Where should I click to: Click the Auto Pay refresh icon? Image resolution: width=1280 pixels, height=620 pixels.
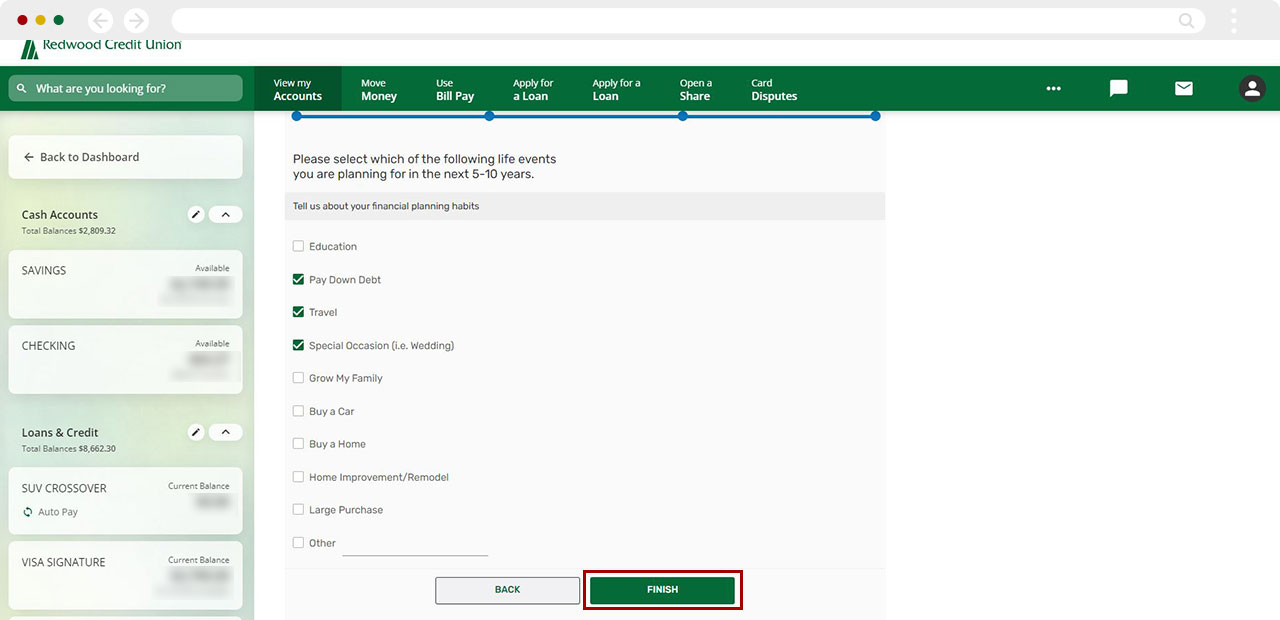pyautogui.click(x=28, y=512)
